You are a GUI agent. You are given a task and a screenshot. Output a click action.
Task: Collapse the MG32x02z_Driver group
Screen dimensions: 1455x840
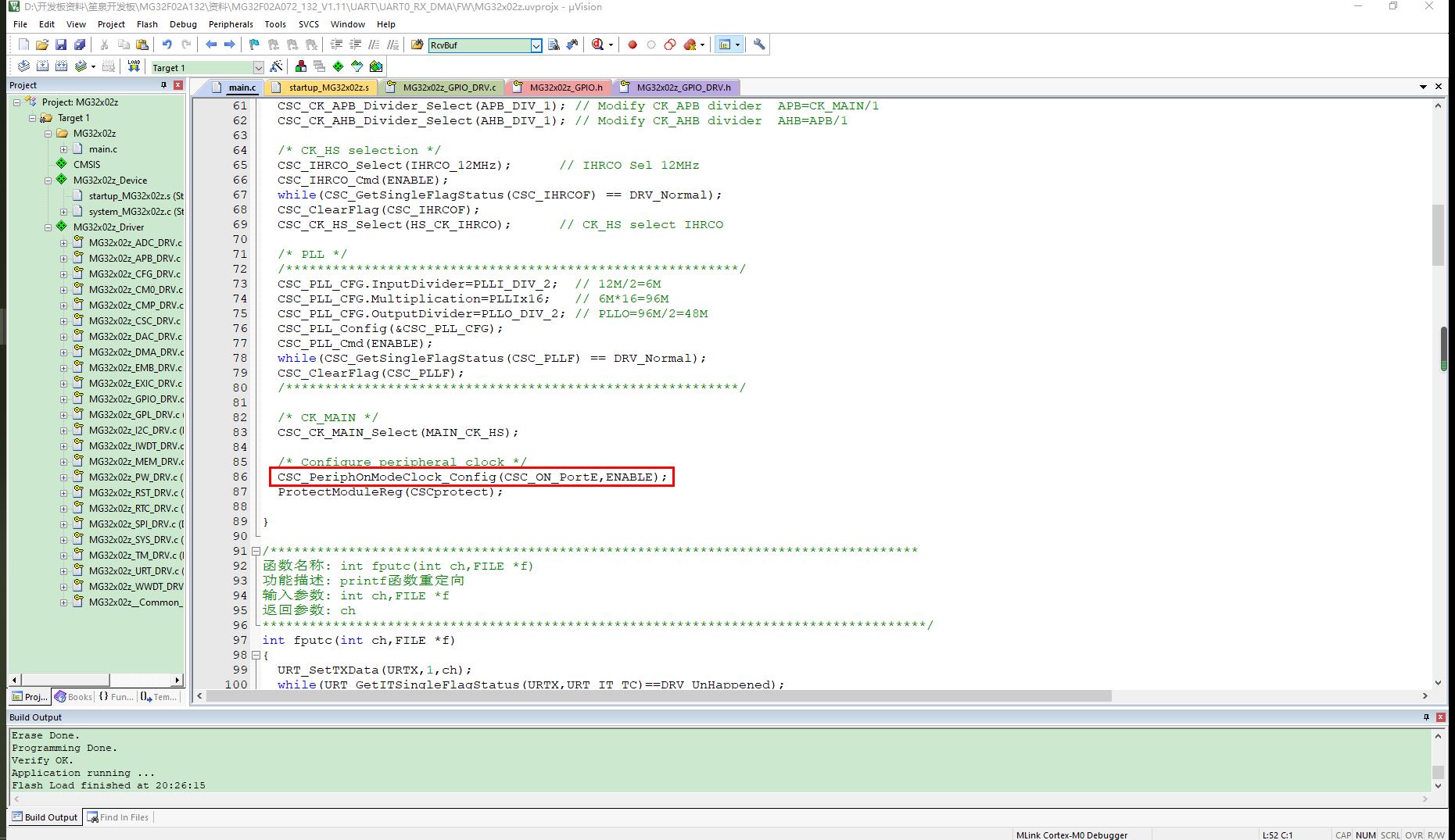(48, 227)
